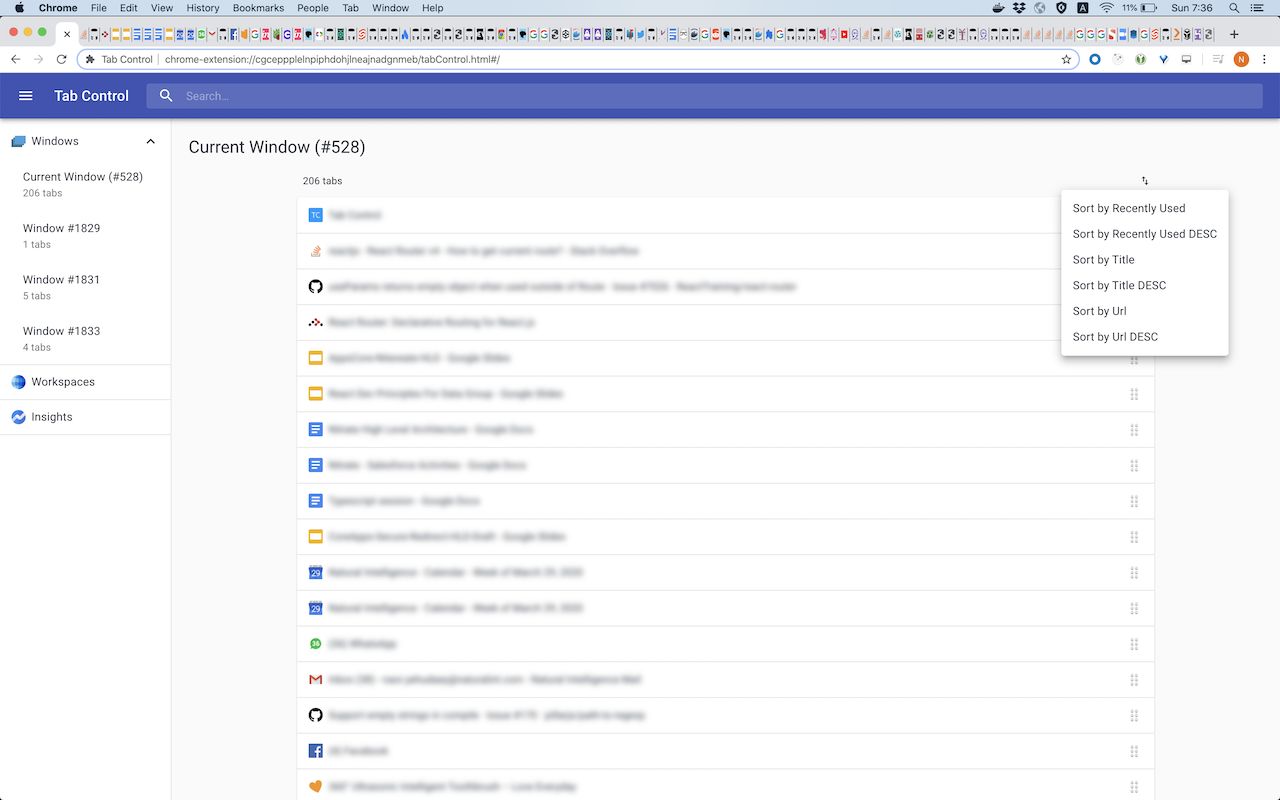Choose Sort by Recently Used DESC
The image size is (1280, 800).
click(1145, 234)
